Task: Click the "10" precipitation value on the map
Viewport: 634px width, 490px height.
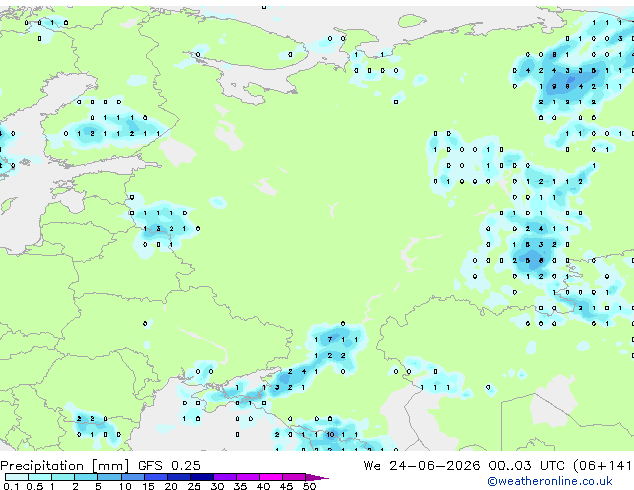Action: click(x=330, y=435)
